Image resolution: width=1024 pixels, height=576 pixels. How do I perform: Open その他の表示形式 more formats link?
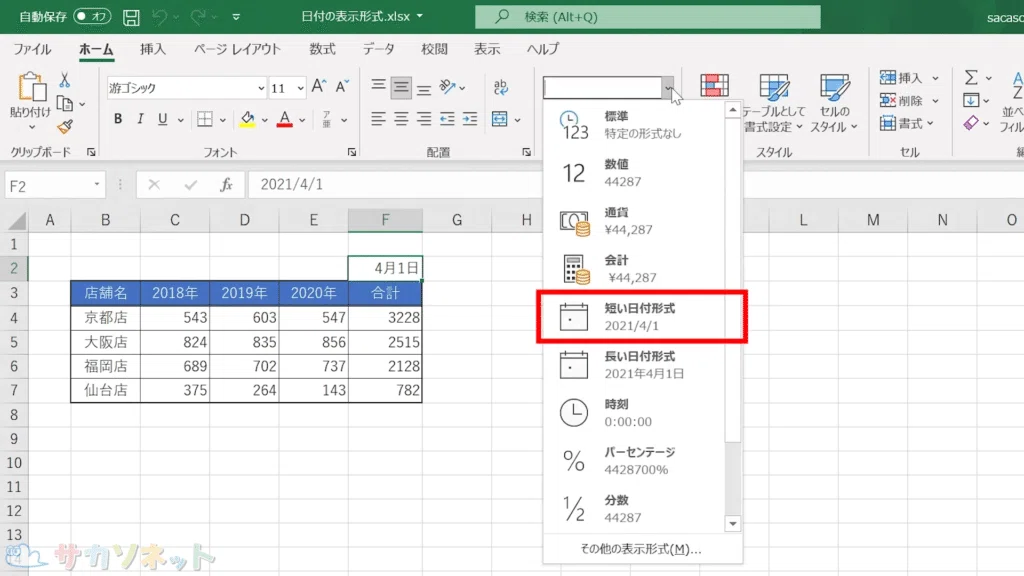[641, 549]
